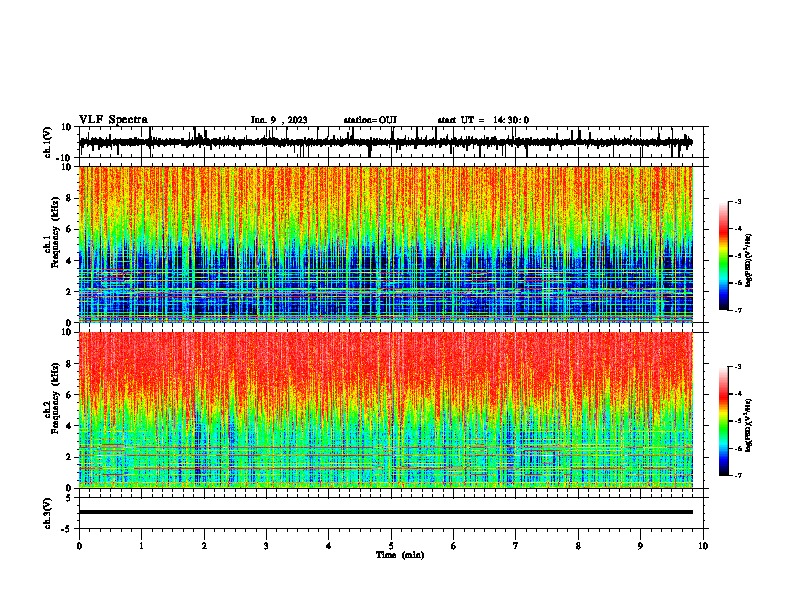792x612 pixels.
Task: Click time axis tick label "3"
Action: pyautogui.click(x=266, y=546)
